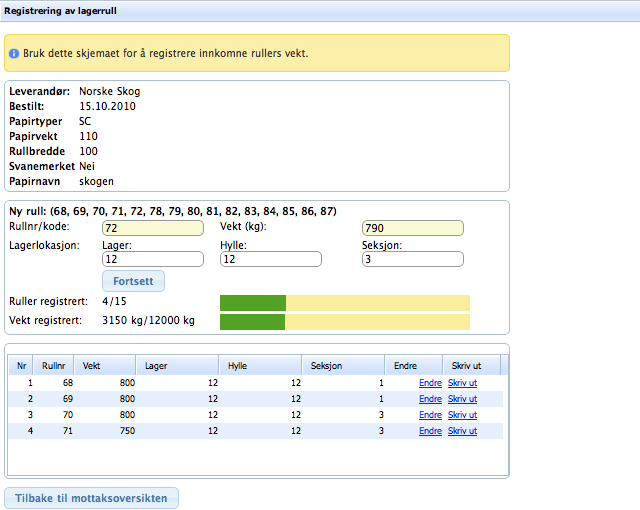Print roll 68 with Skriv ut

[463, 383]
